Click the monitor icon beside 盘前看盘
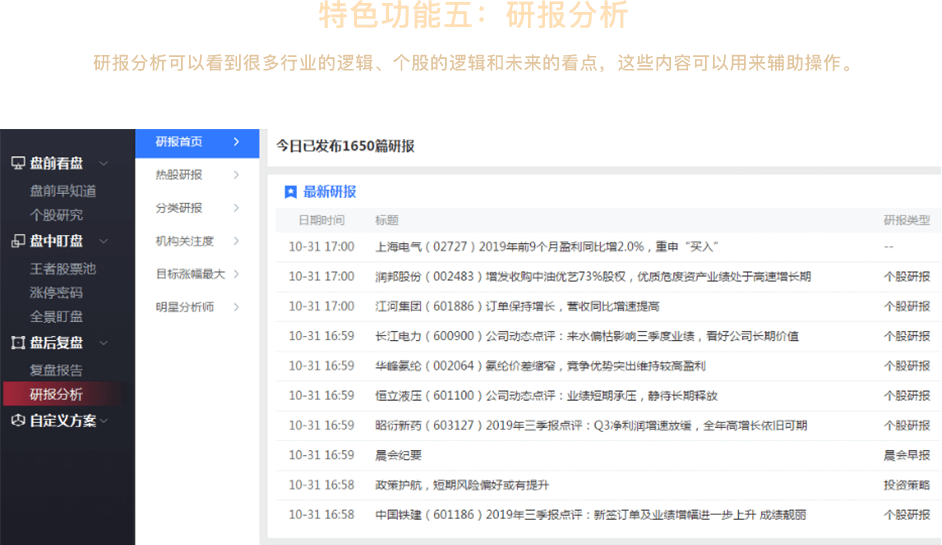Screen dimensions: 942x545 click(x=18, y=163)
